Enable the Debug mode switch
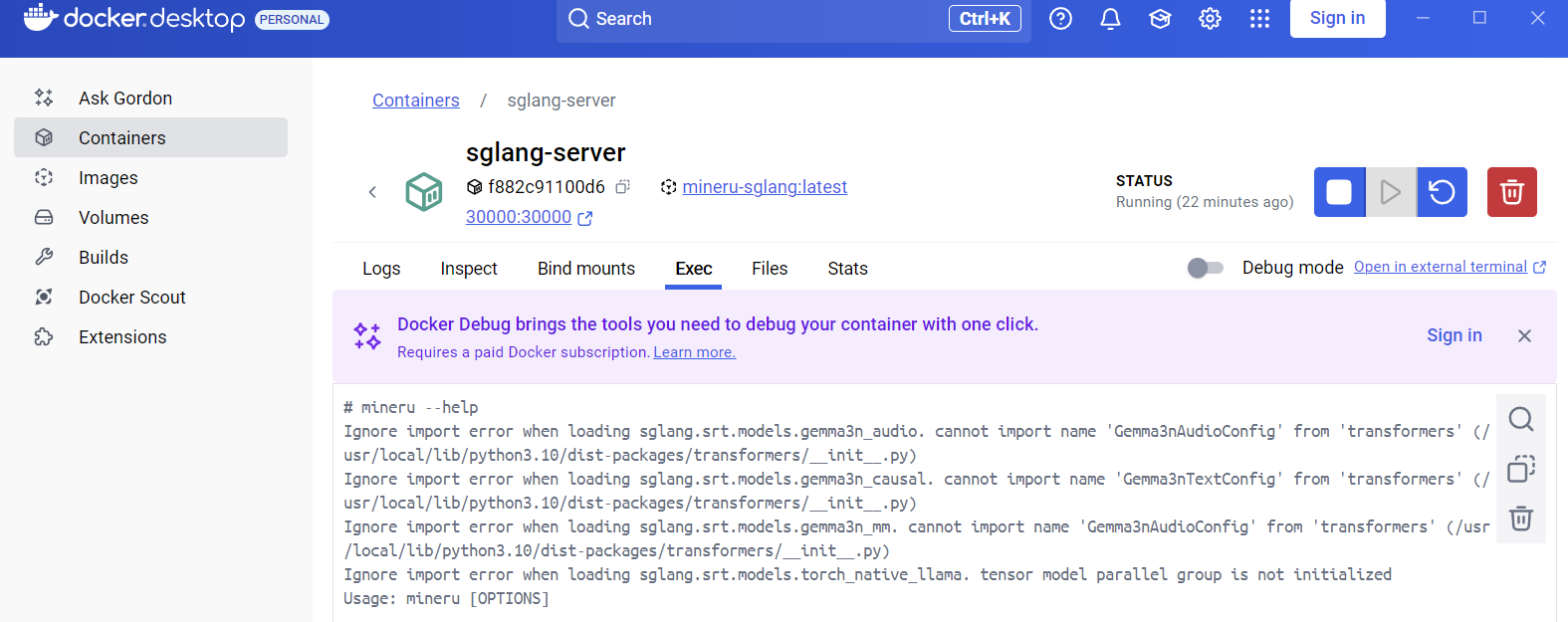 [x=1205, y=268]
